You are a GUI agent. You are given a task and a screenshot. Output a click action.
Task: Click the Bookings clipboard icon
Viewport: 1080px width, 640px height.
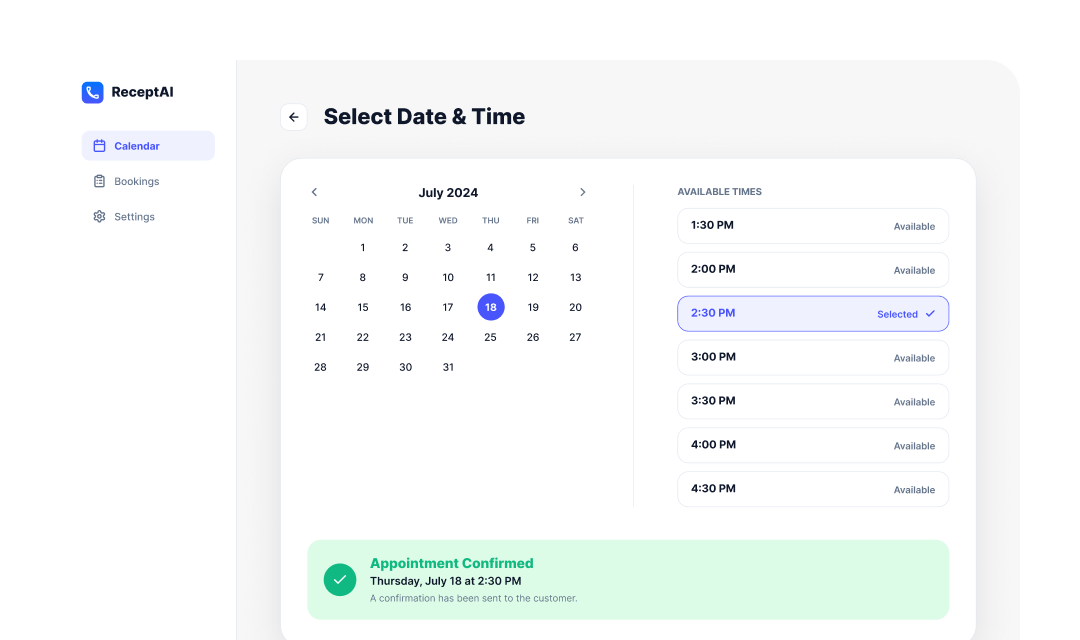[99, 181]
